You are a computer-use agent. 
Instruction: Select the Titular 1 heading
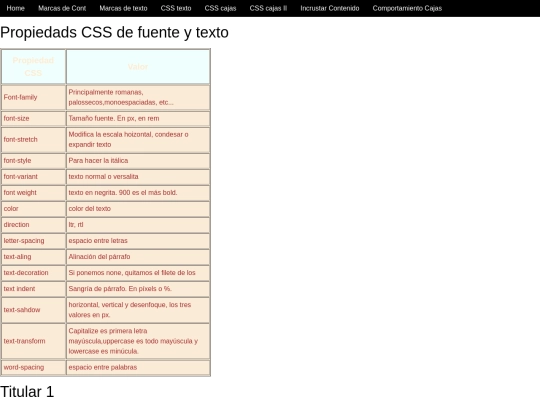pos(27,392)
